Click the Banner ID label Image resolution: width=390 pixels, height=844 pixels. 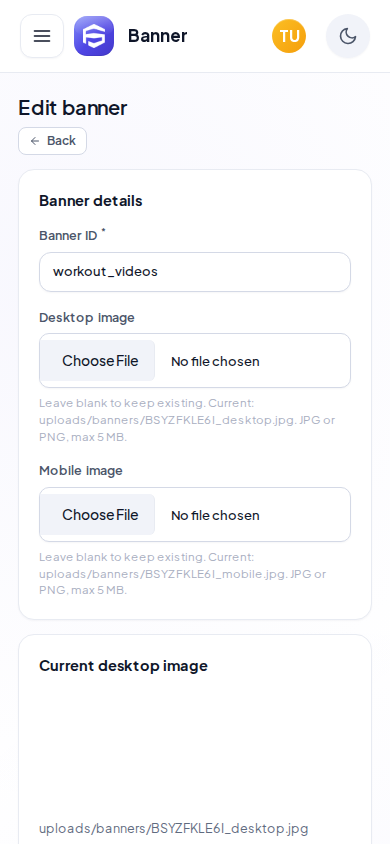tap(68, 235)
